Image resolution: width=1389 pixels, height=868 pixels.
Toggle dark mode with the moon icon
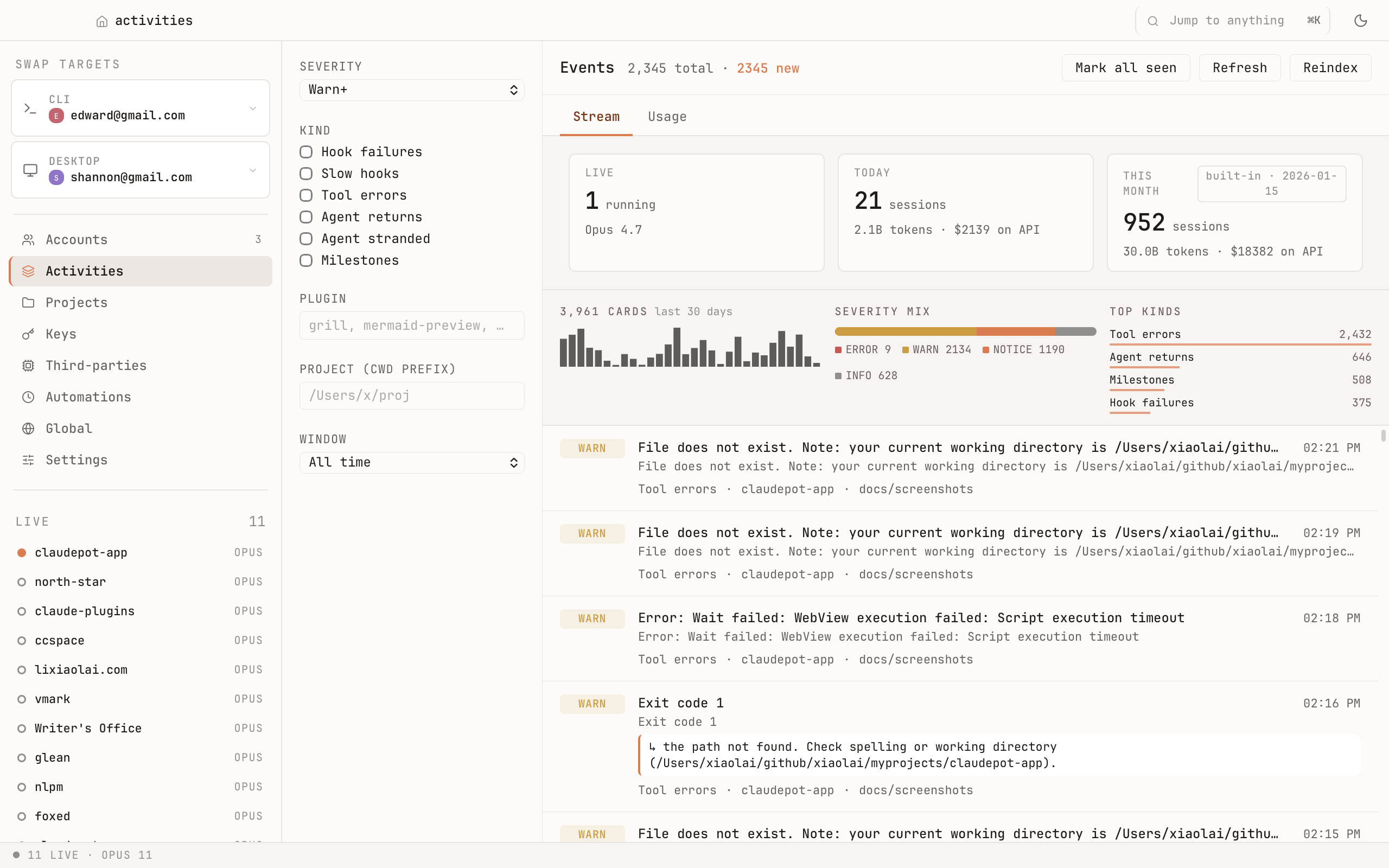pyautogui.click(x=1361, y=20)
